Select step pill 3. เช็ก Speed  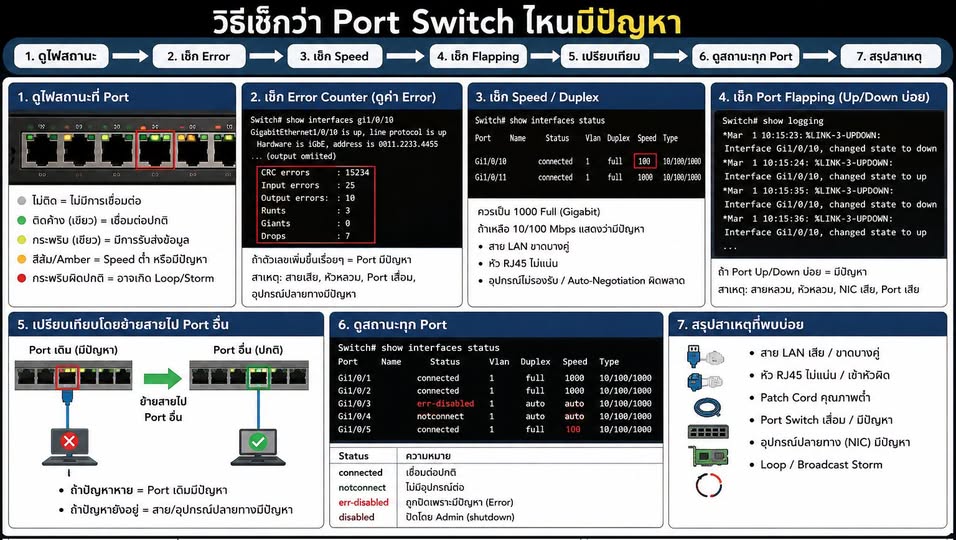[x=335, y=56]
